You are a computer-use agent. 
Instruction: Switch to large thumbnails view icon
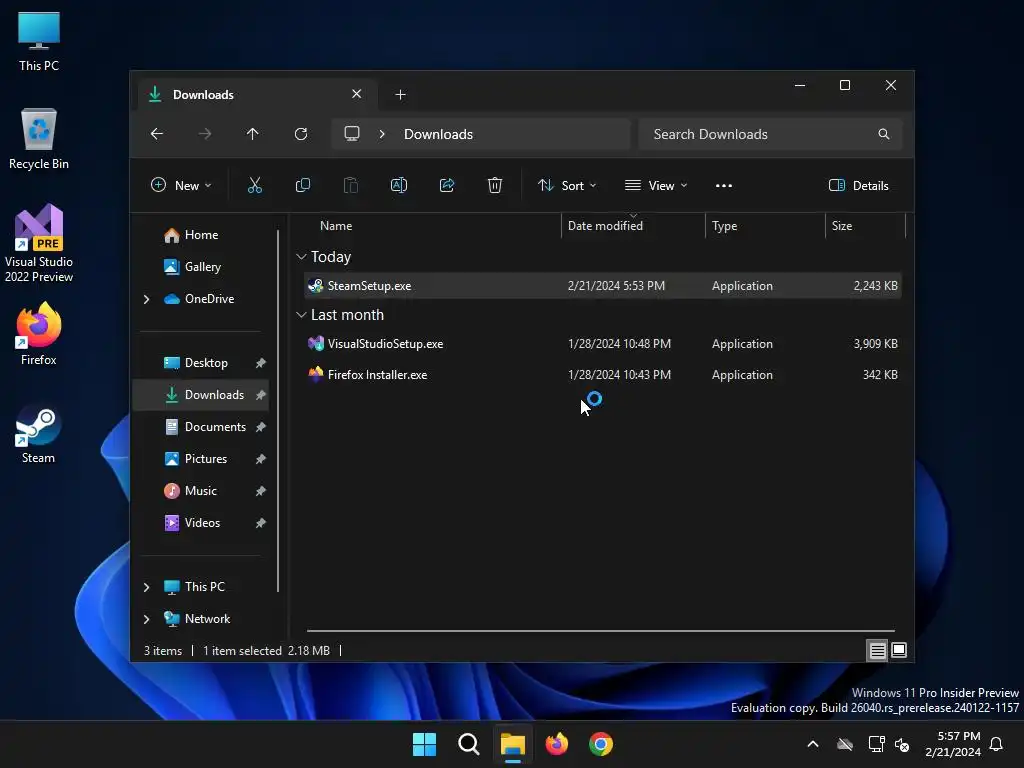point(899,650)
